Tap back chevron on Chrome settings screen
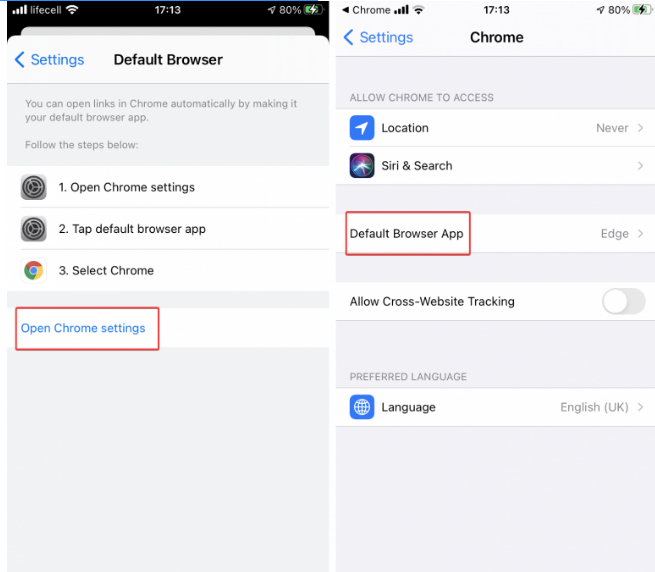The image size is (655, 572). coord(348,37)
